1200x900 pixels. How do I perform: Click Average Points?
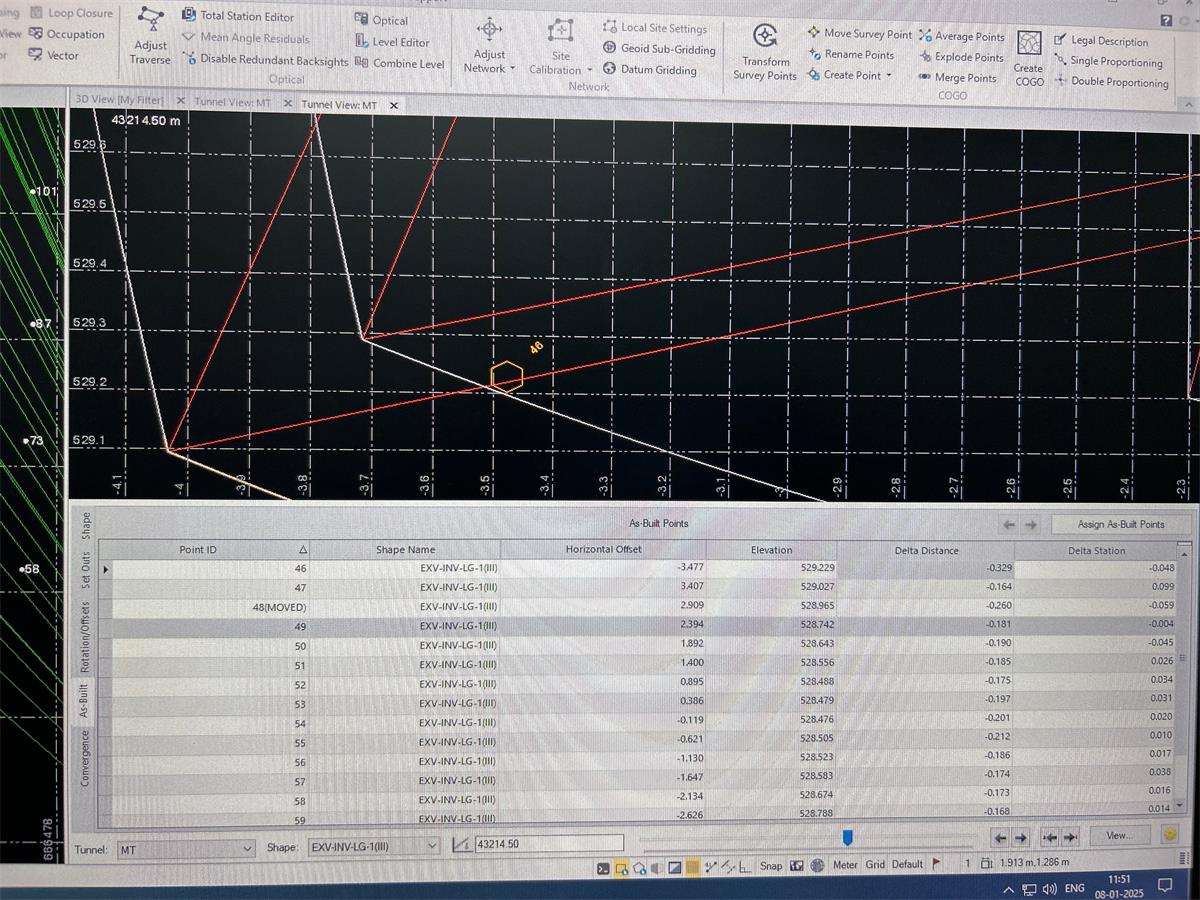pos(961,37)
